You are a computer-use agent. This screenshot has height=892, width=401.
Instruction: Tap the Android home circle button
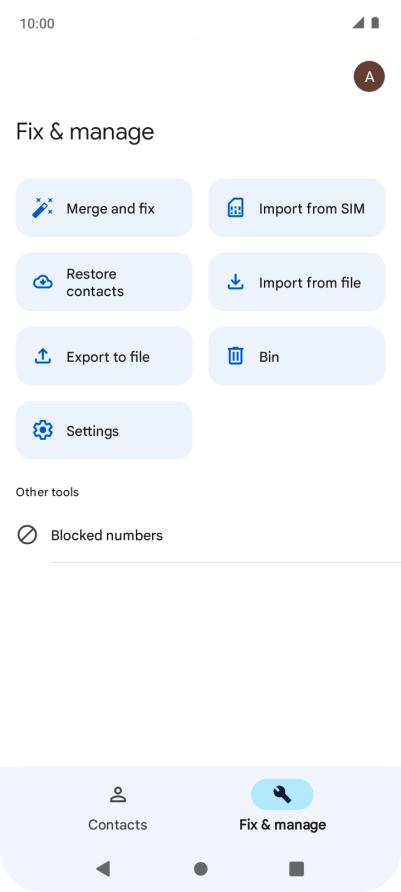[x=200, y=868]
